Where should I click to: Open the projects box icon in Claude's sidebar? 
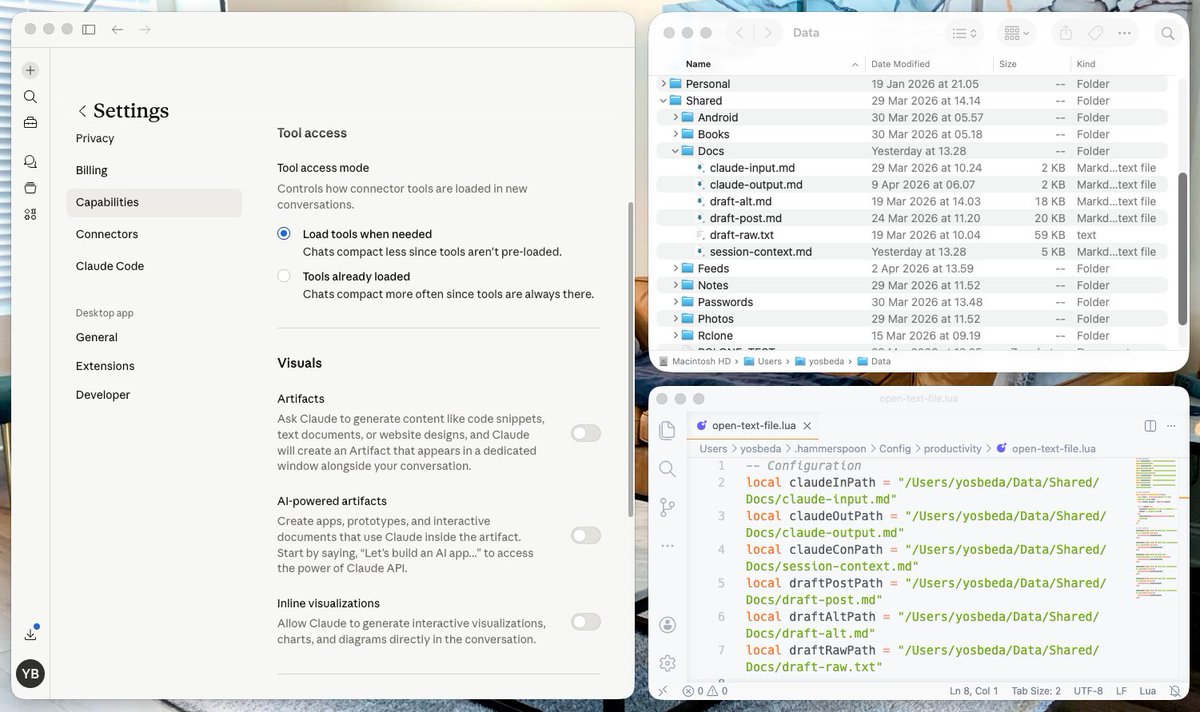30,187
